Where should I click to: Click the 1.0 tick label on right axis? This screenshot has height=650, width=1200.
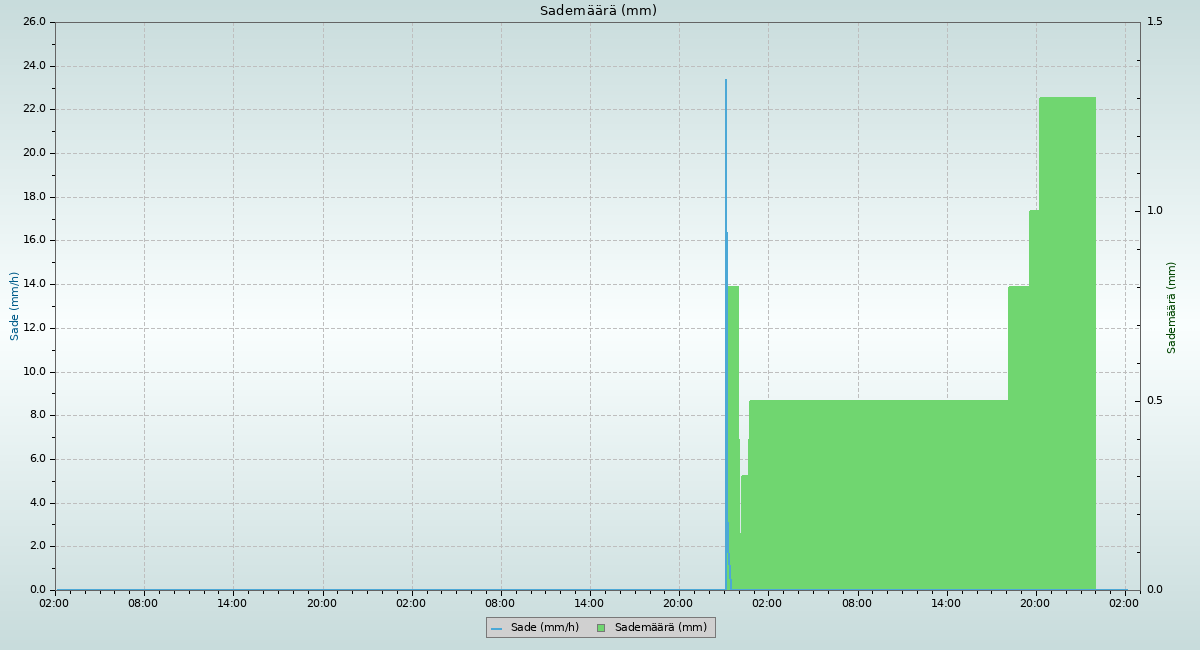pyautogui.click(x=1155, y=211)
